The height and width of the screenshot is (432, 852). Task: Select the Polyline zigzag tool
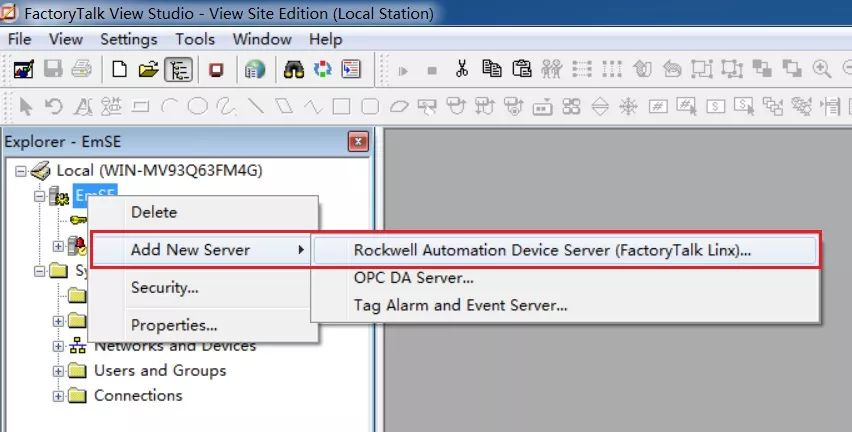(x=313, y=106)
